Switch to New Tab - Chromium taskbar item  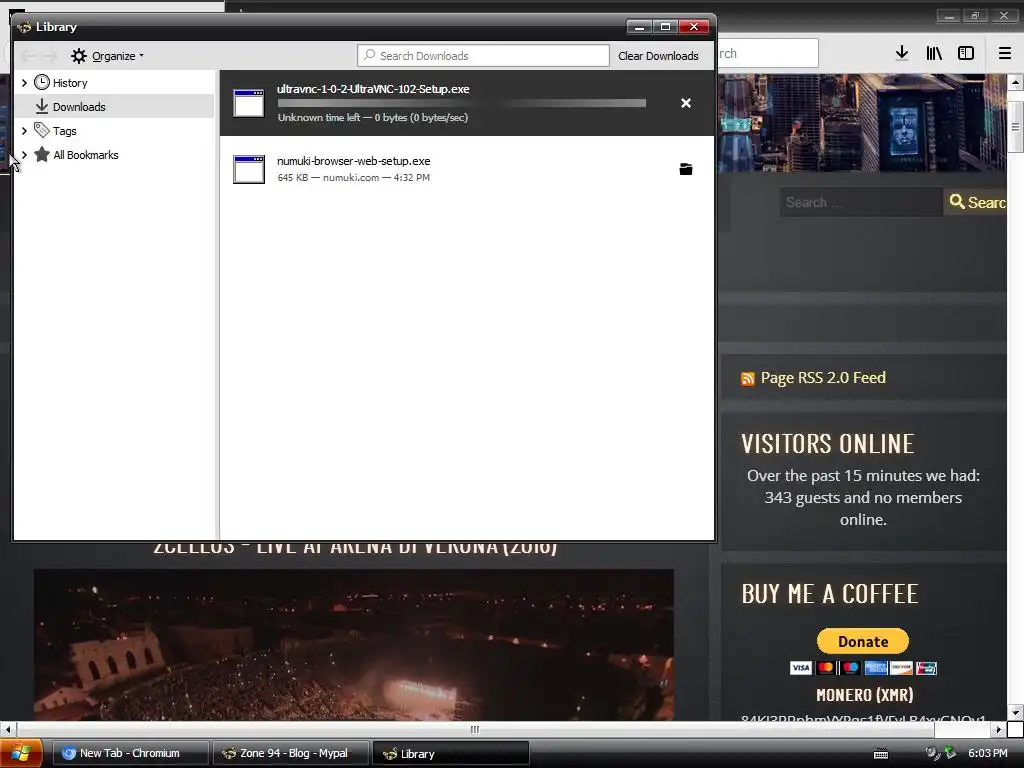(x=129, y=753)
